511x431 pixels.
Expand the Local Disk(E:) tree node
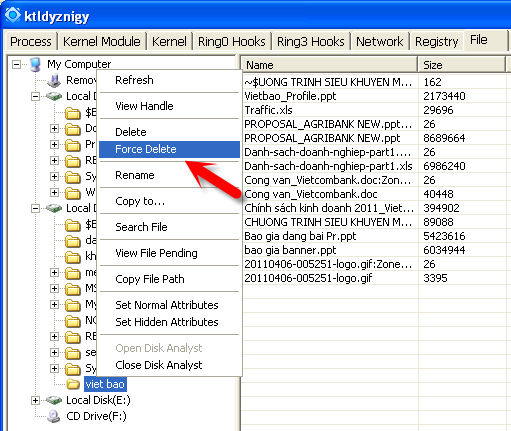click(x=35, y=400)
